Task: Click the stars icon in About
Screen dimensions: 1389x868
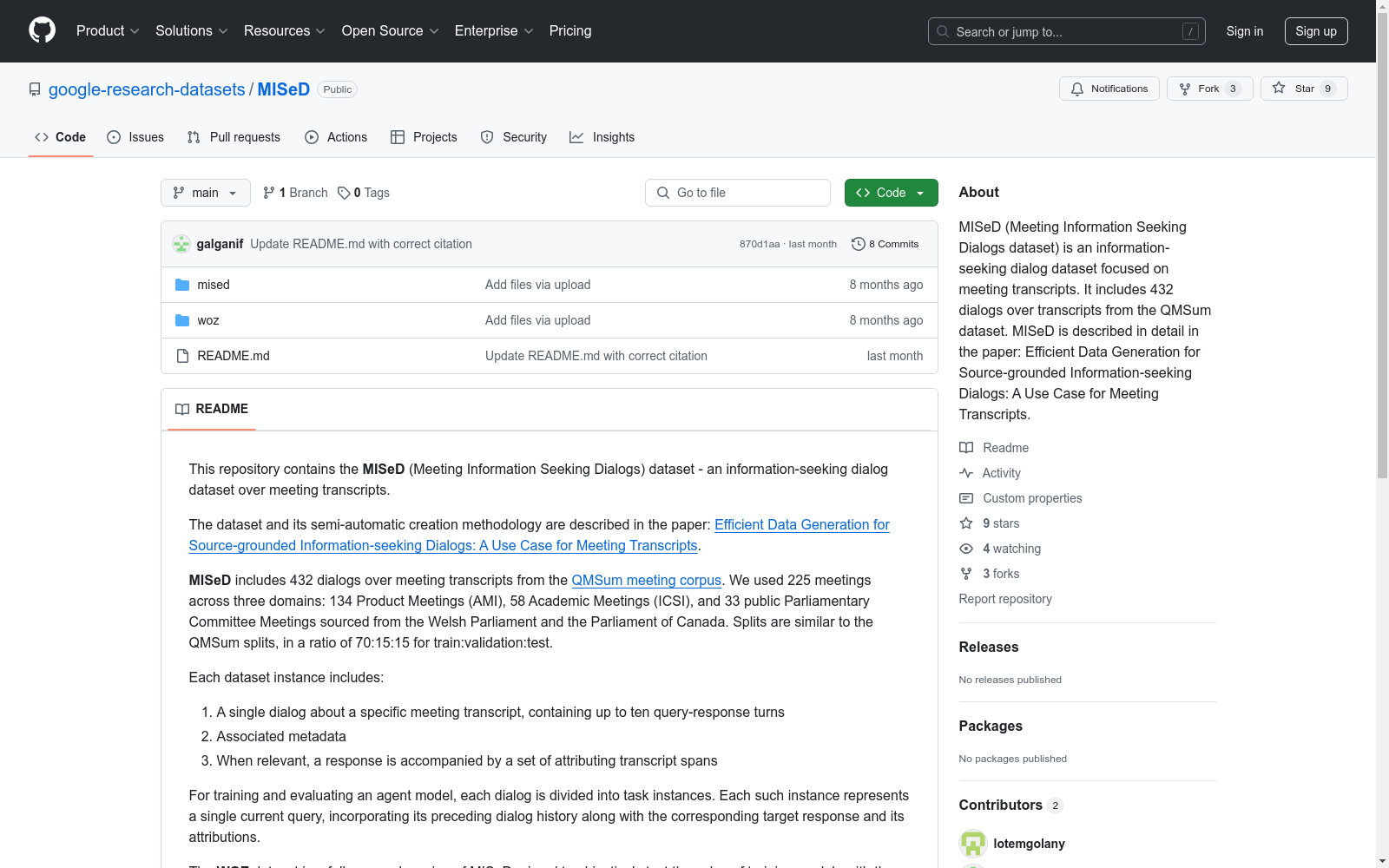Action: click(966, 523)
